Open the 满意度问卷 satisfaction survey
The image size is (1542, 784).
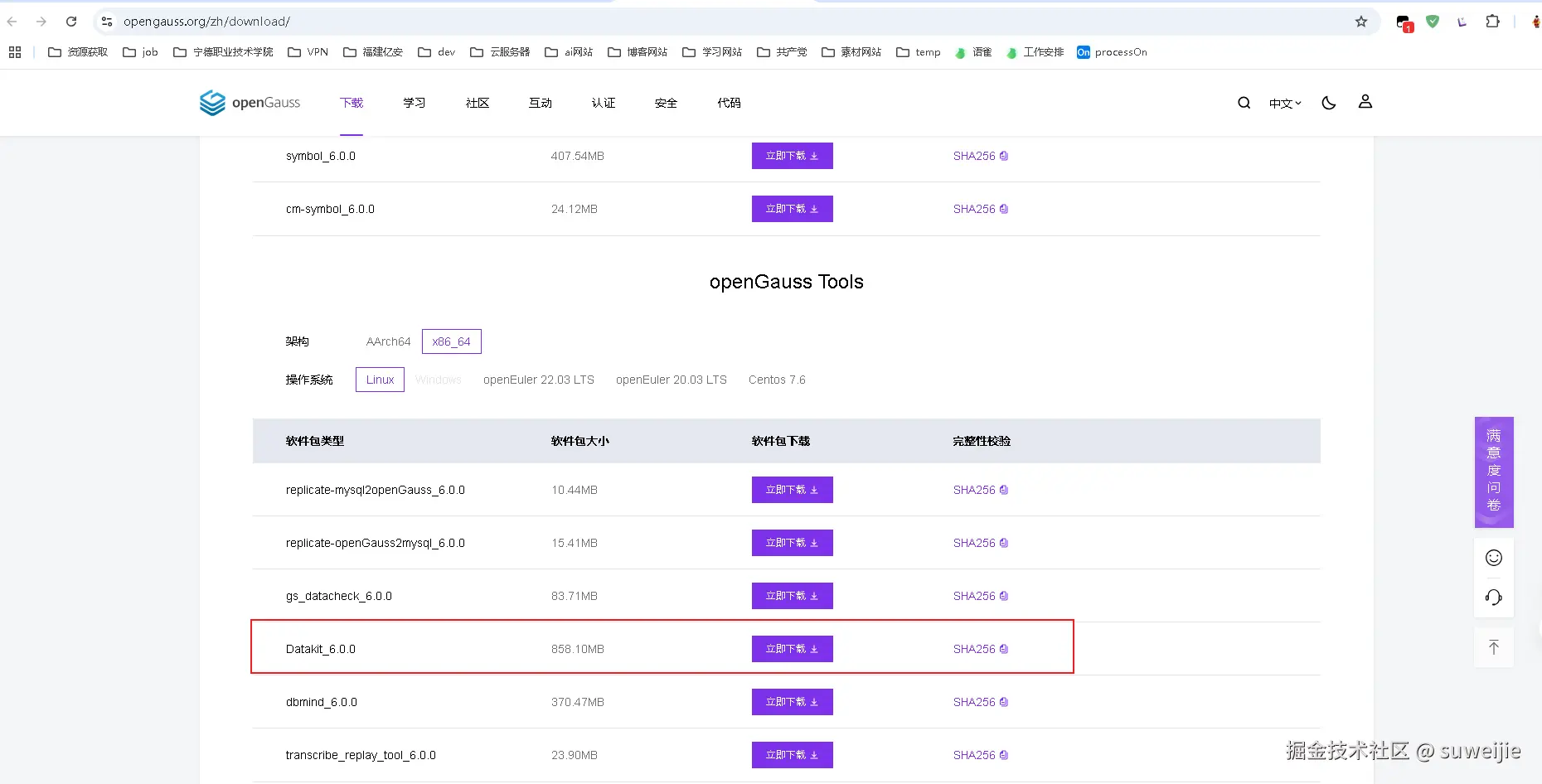(1494, 472)
